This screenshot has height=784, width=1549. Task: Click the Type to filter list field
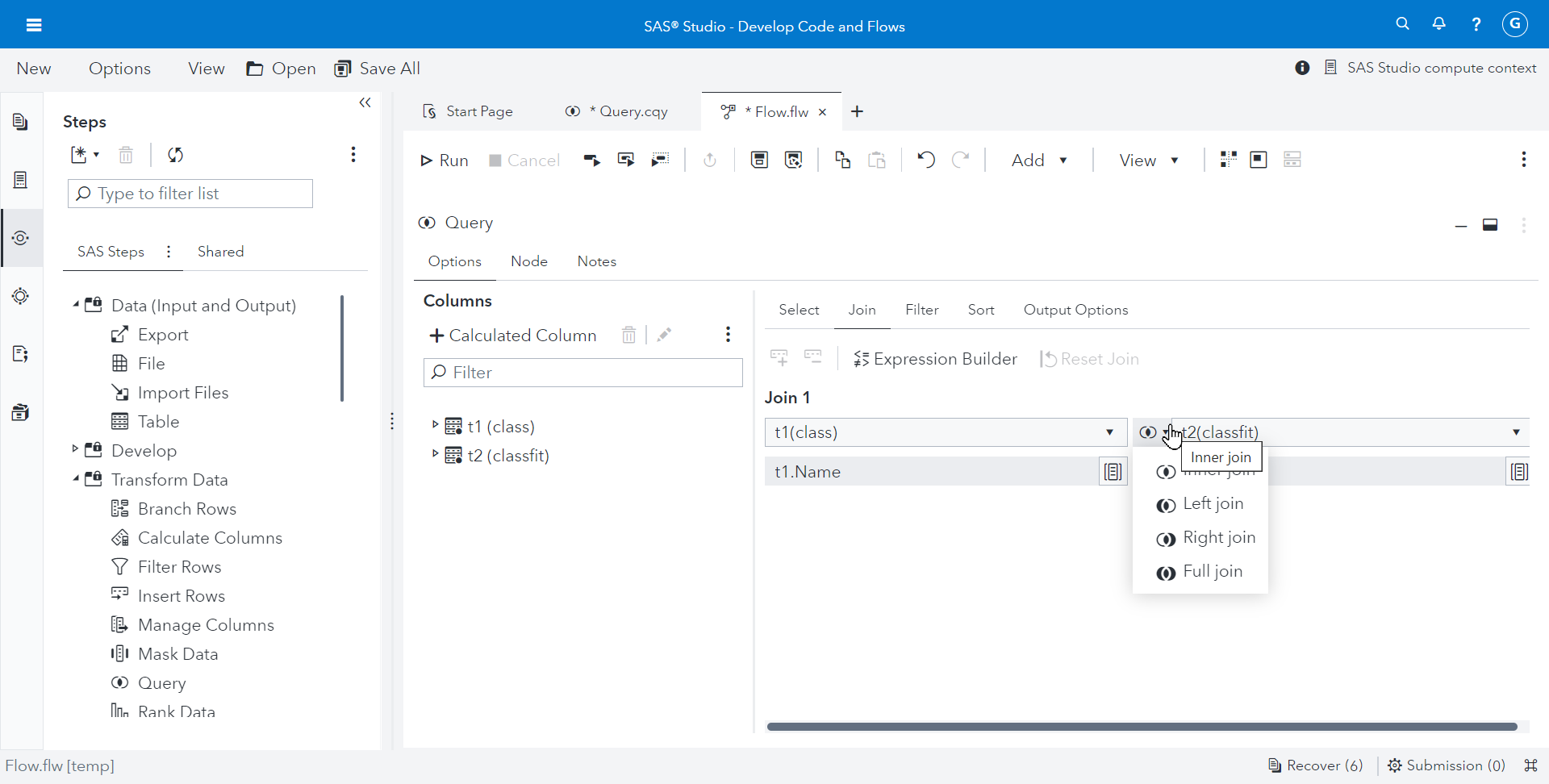pos(190,194)
